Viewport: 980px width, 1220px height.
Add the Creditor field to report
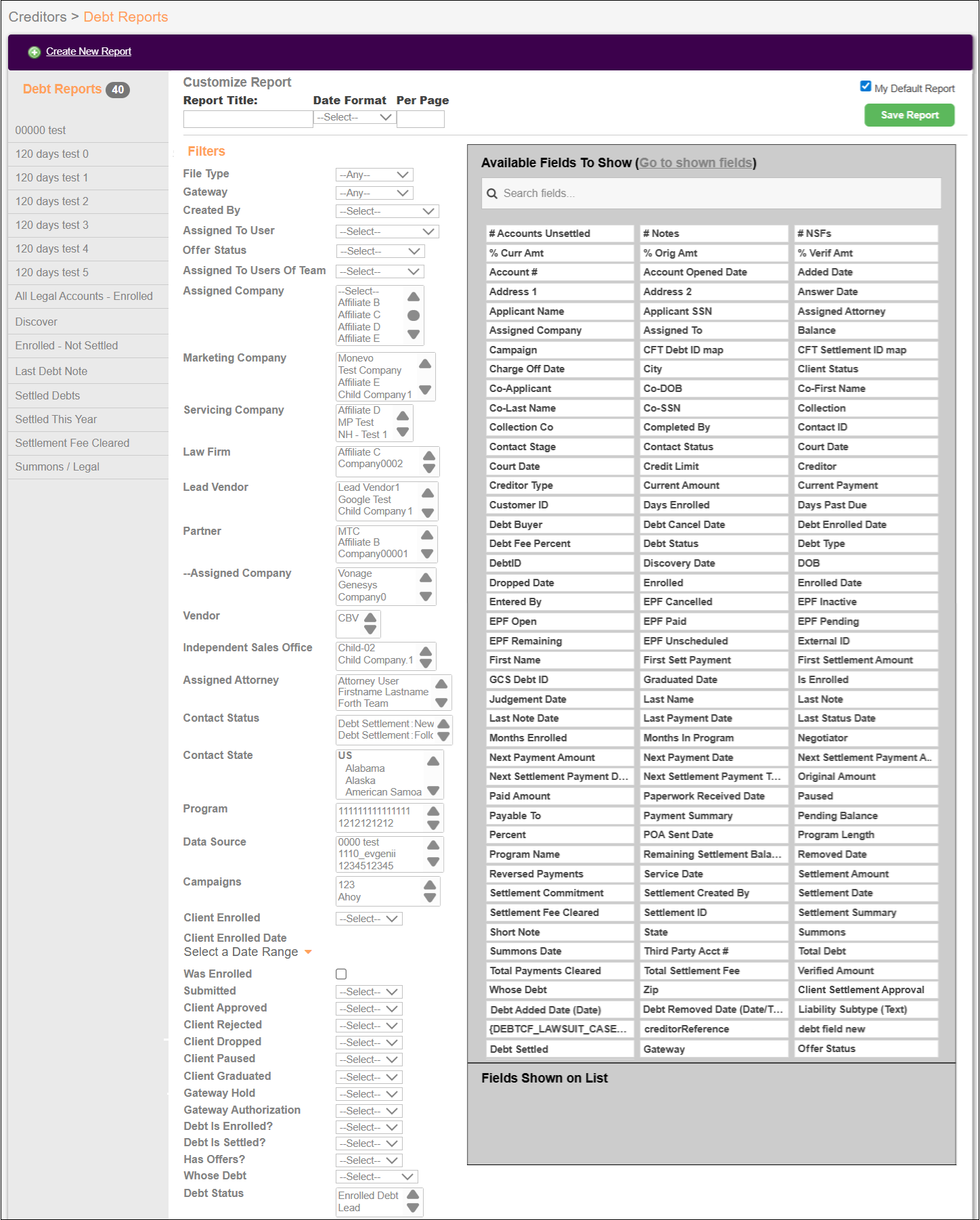click(x=866, y=466)
